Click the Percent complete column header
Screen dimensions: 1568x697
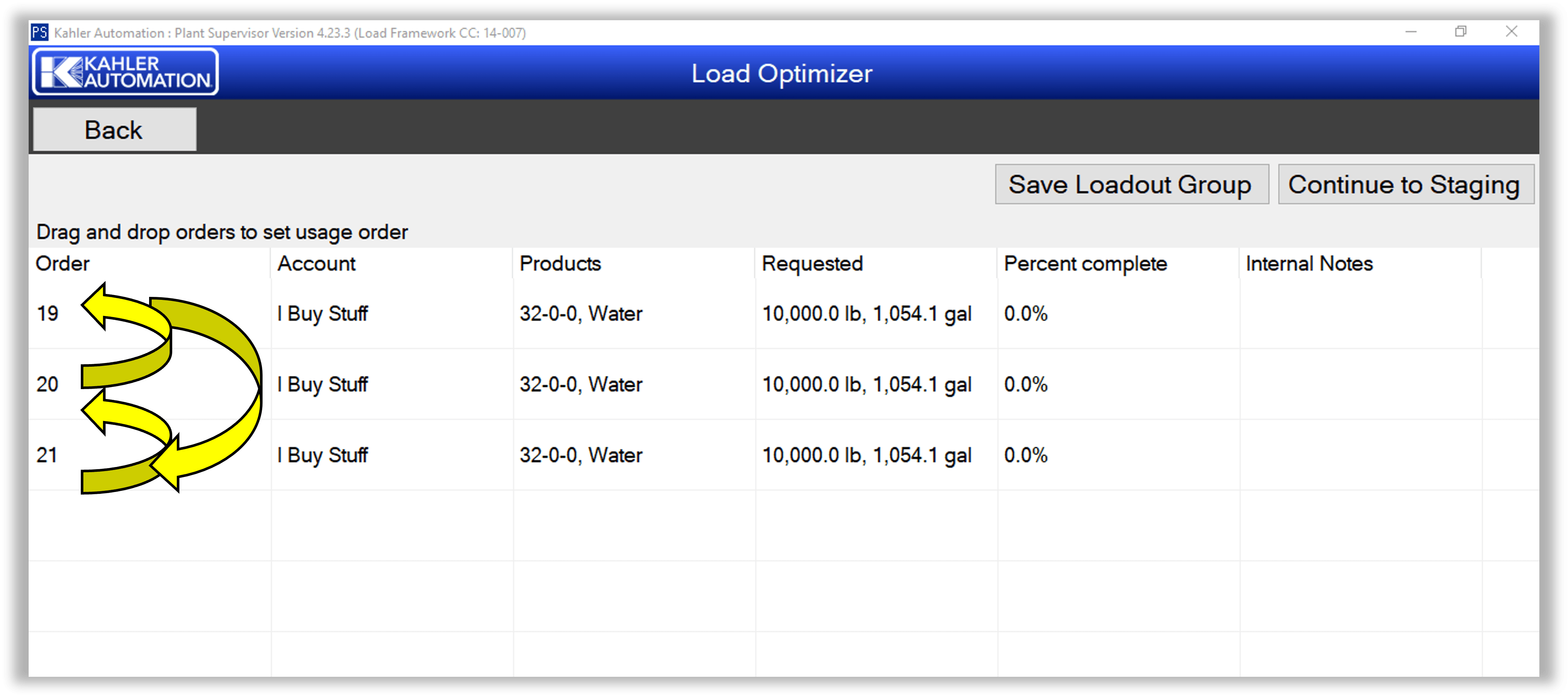coord(1085,263)
